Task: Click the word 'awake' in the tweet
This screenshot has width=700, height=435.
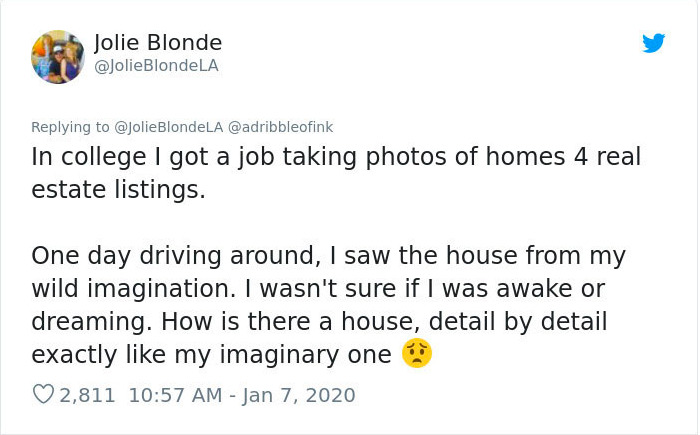Action: click(x=534, y=289)
